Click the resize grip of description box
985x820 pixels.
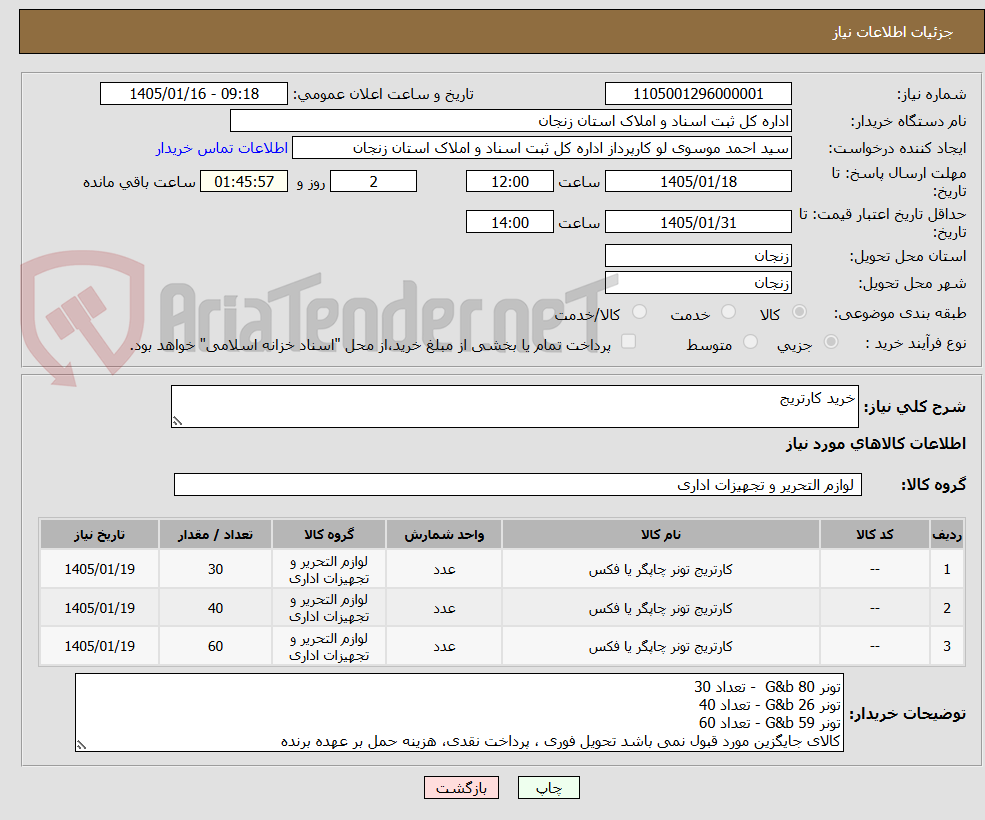[177, 422]
